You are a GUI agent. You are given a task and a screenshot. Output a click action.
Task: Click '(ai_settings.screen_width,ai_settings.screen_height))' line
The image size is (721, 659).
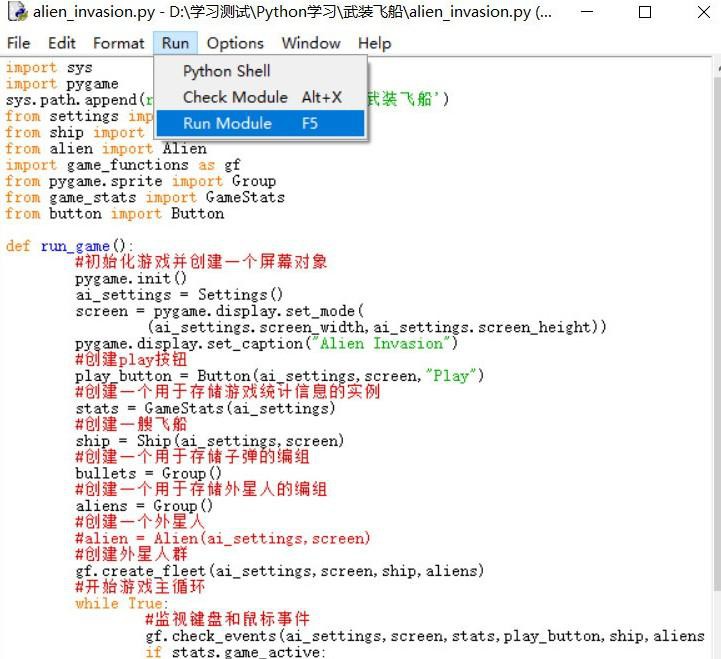[377, 327]
